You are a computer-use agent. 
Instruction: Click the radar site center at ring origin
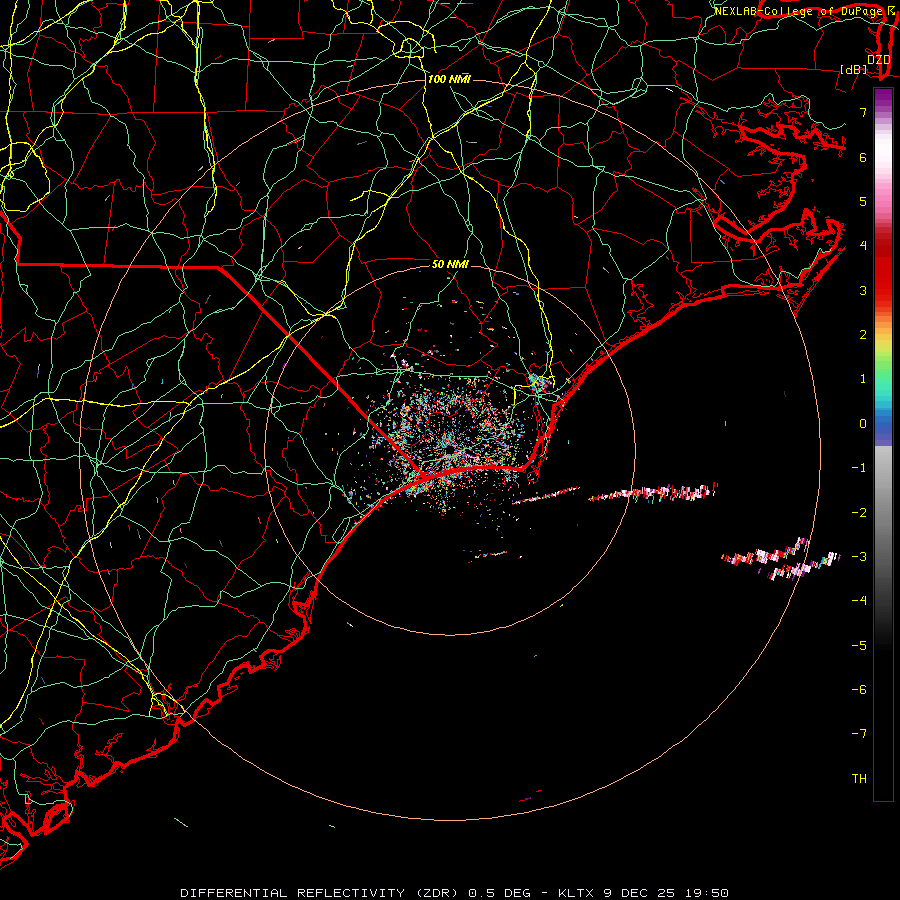pyautogui.click(x=449, y=451)
